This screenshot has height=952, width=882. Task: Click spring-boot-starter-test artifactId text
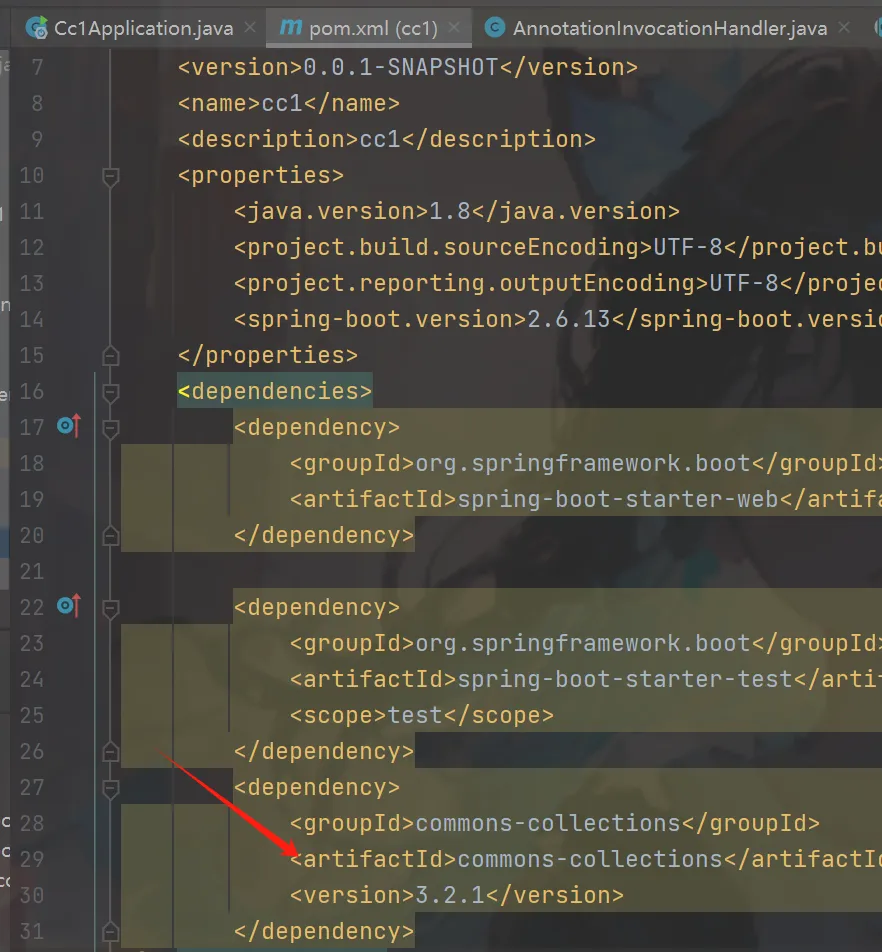coord(625,679)
